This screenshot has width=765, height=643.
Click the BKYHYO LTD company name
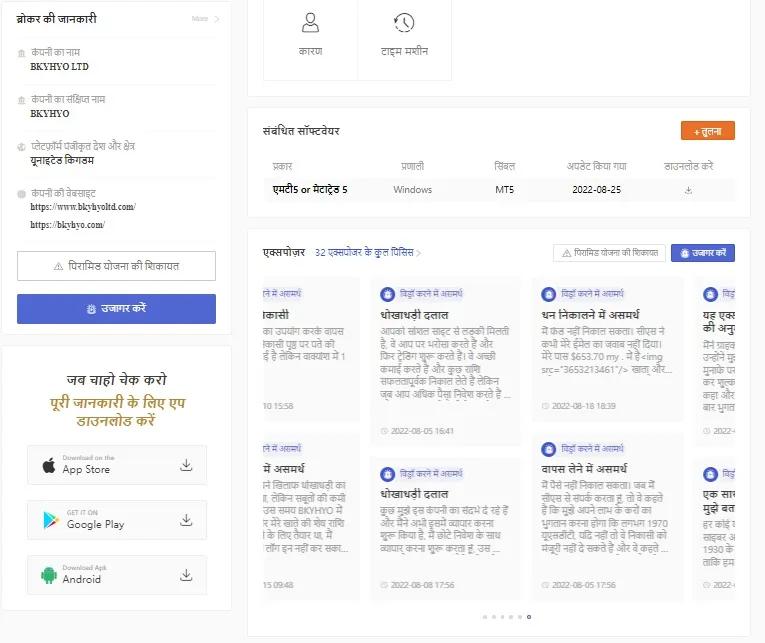[60, 67]
